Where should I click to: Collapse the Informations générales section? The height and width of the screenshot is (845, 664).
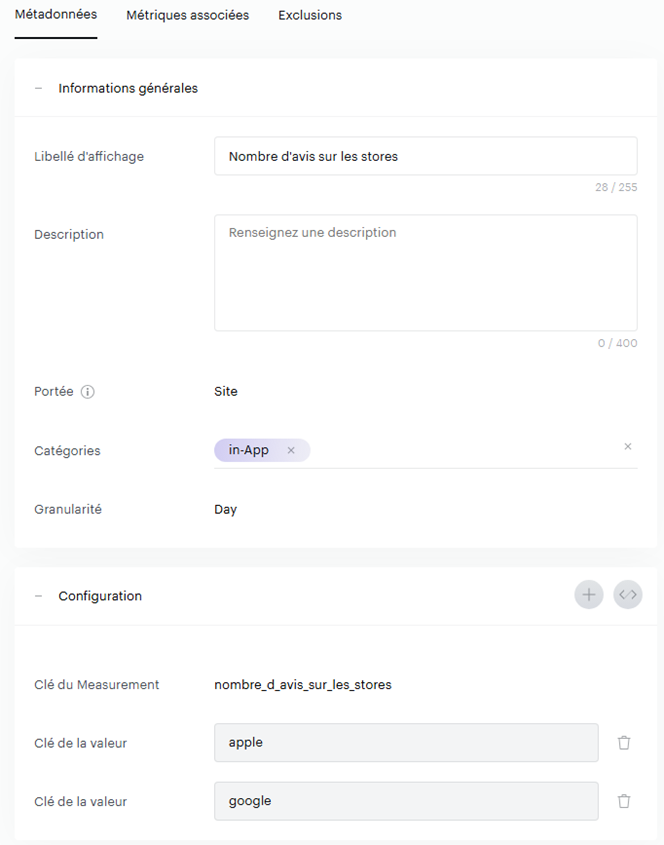[39, 88]
